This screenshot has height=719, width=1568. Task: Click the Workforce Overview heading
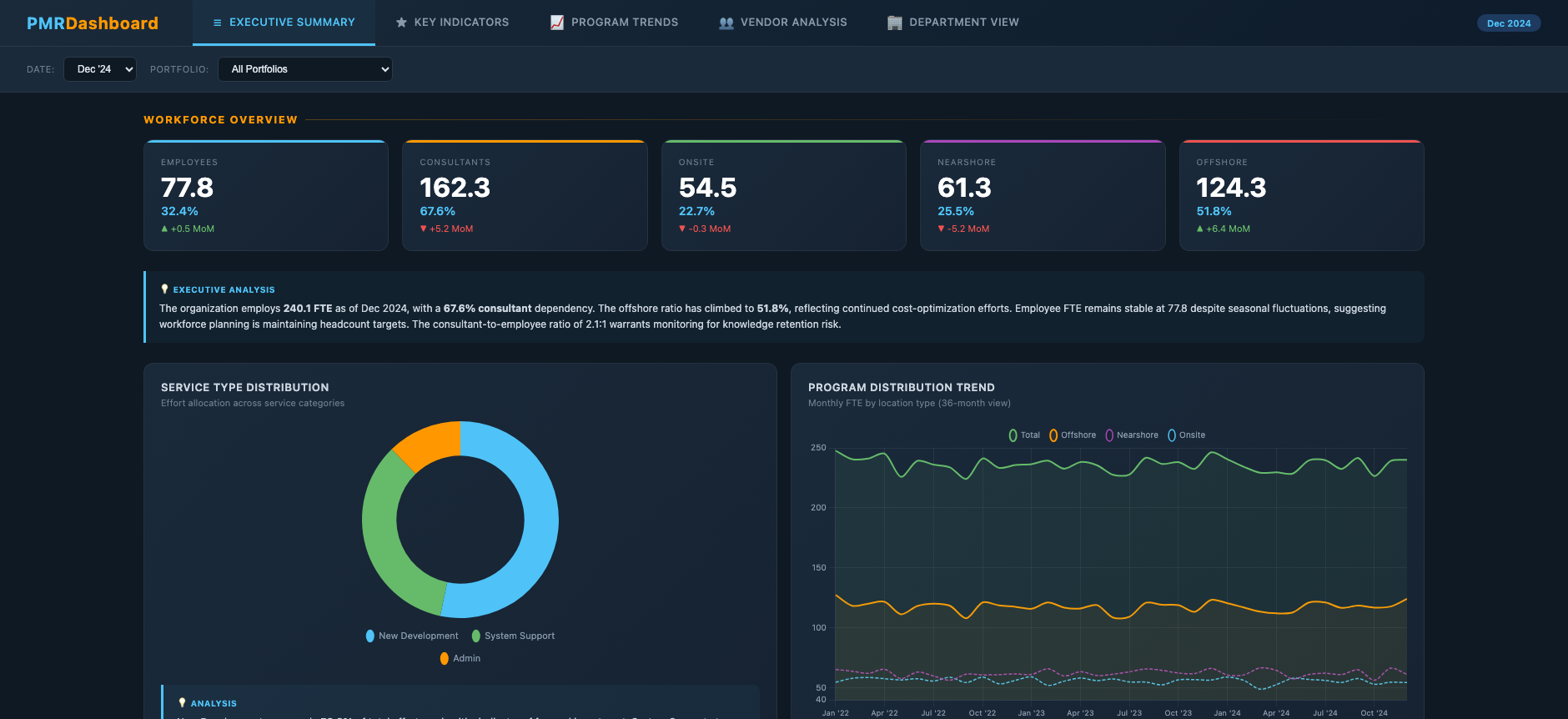coord(220,120)
